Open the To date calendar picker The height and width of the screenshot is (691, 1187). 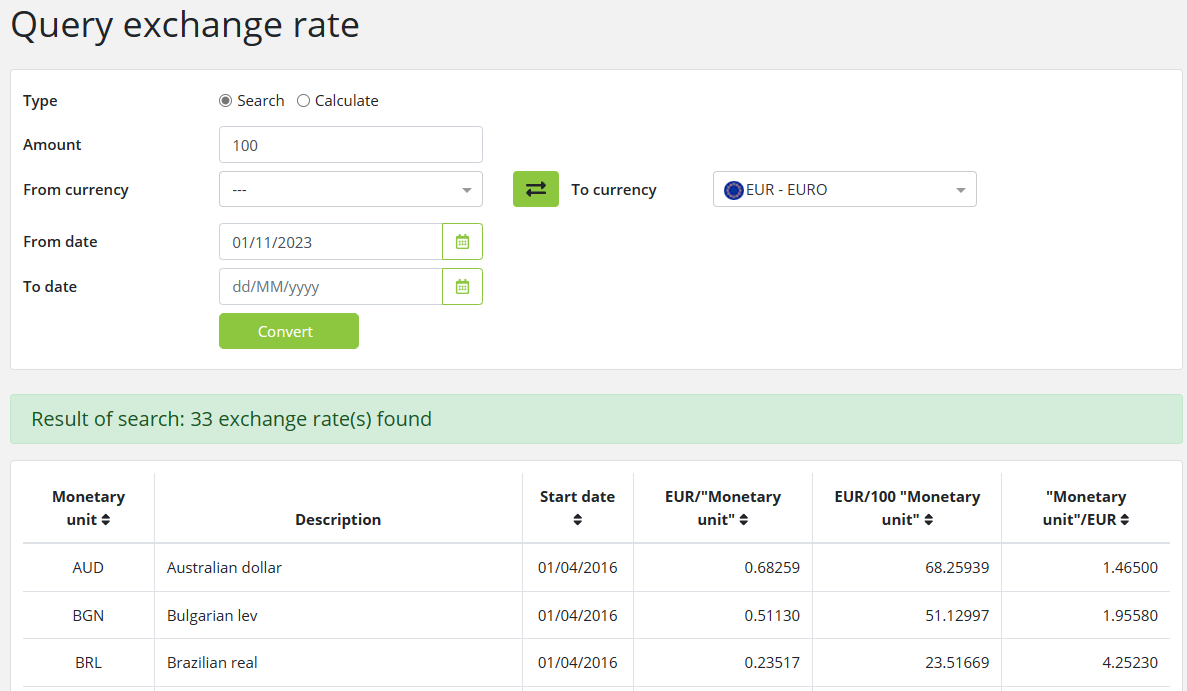pyautogui.click(x=462, y=287)
